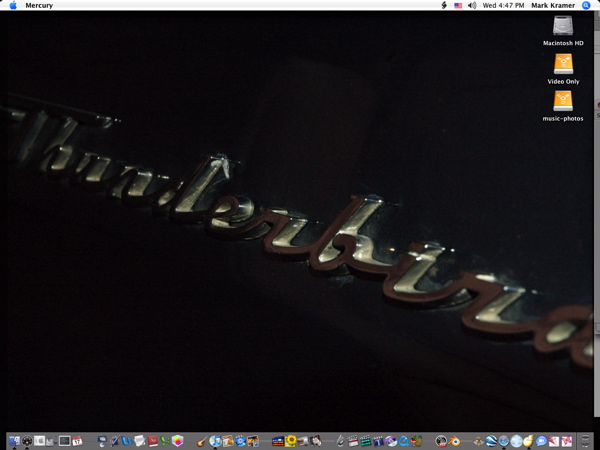Launch the sunflower photo app icon

tap(290, 441)
